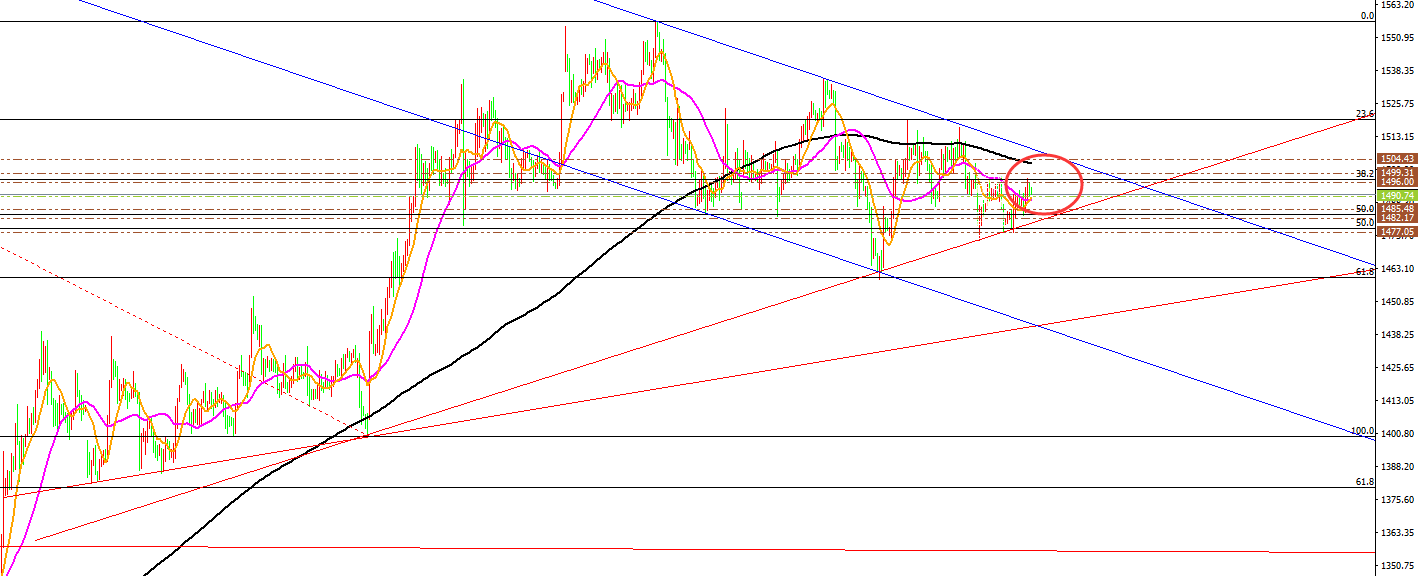Select the 61.8 label near 1463.10
Screen dimensions: 1418x576
point(1365,272)
